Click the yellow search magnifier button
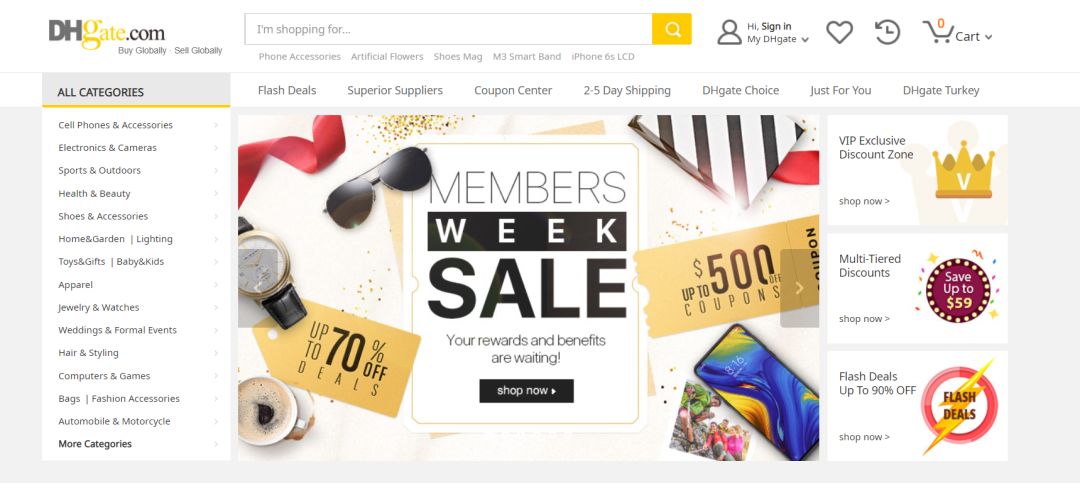The height and width of the screenshot is (483, 1080). [x=672, y=29]
